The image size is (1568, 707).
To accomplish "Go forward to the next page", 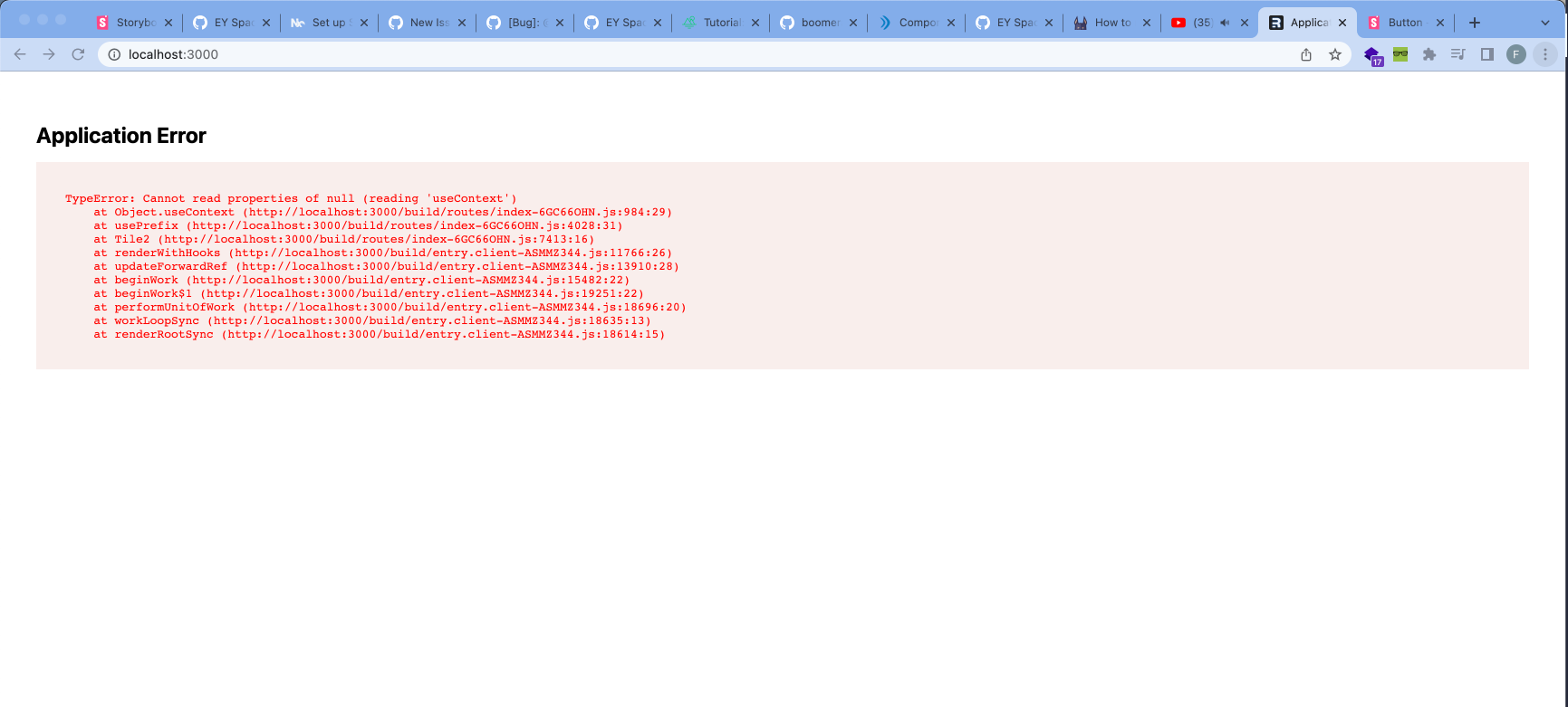I will pyautogui.click(x=49, y=54).
